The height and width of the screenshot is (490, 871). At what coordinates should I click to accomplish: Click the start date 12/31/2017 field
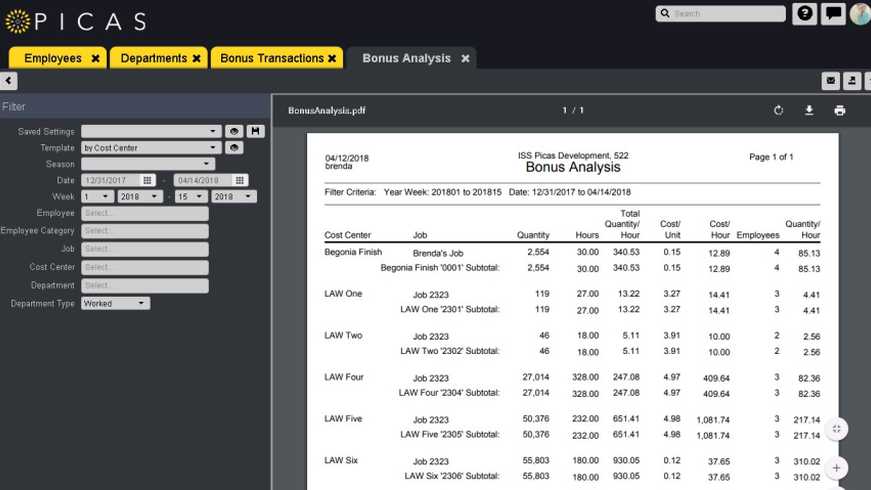(x=111, y=180)
